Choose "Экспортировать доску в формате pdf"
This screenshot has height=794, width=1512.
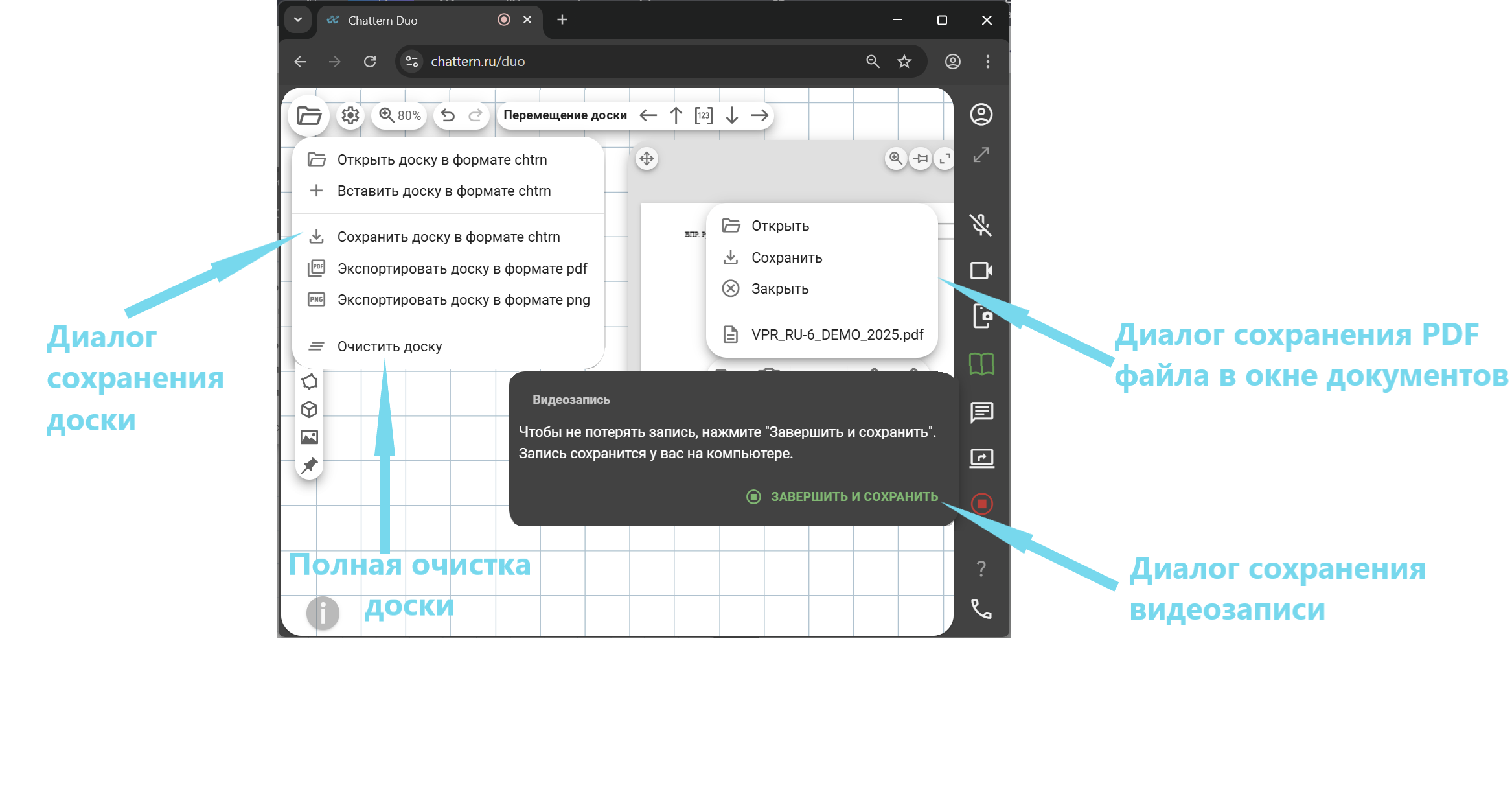point(462,268)
